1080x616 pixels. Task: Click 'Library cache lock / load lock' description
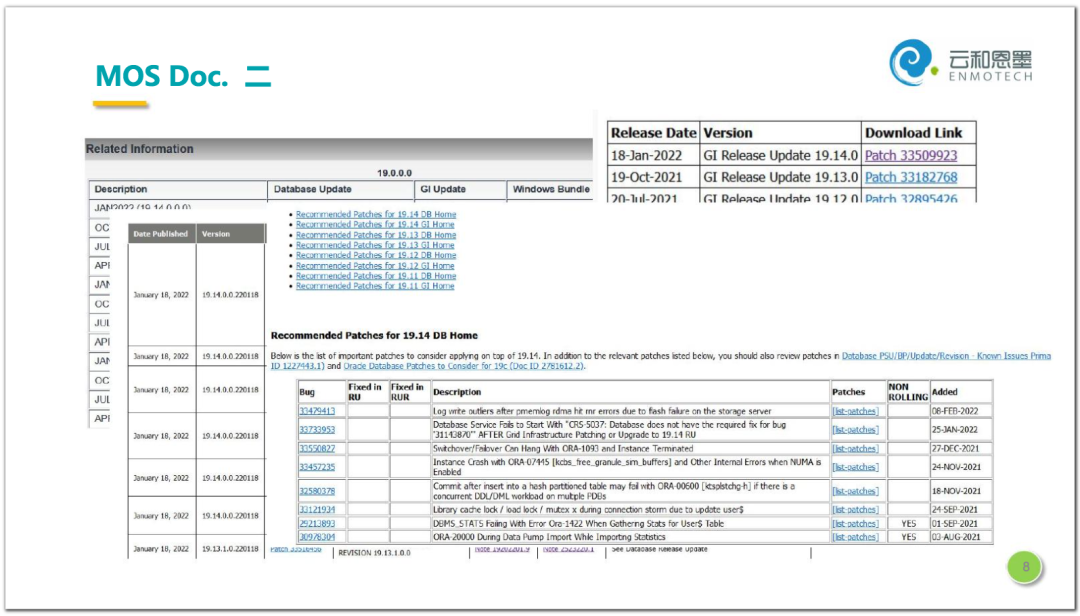588,510
